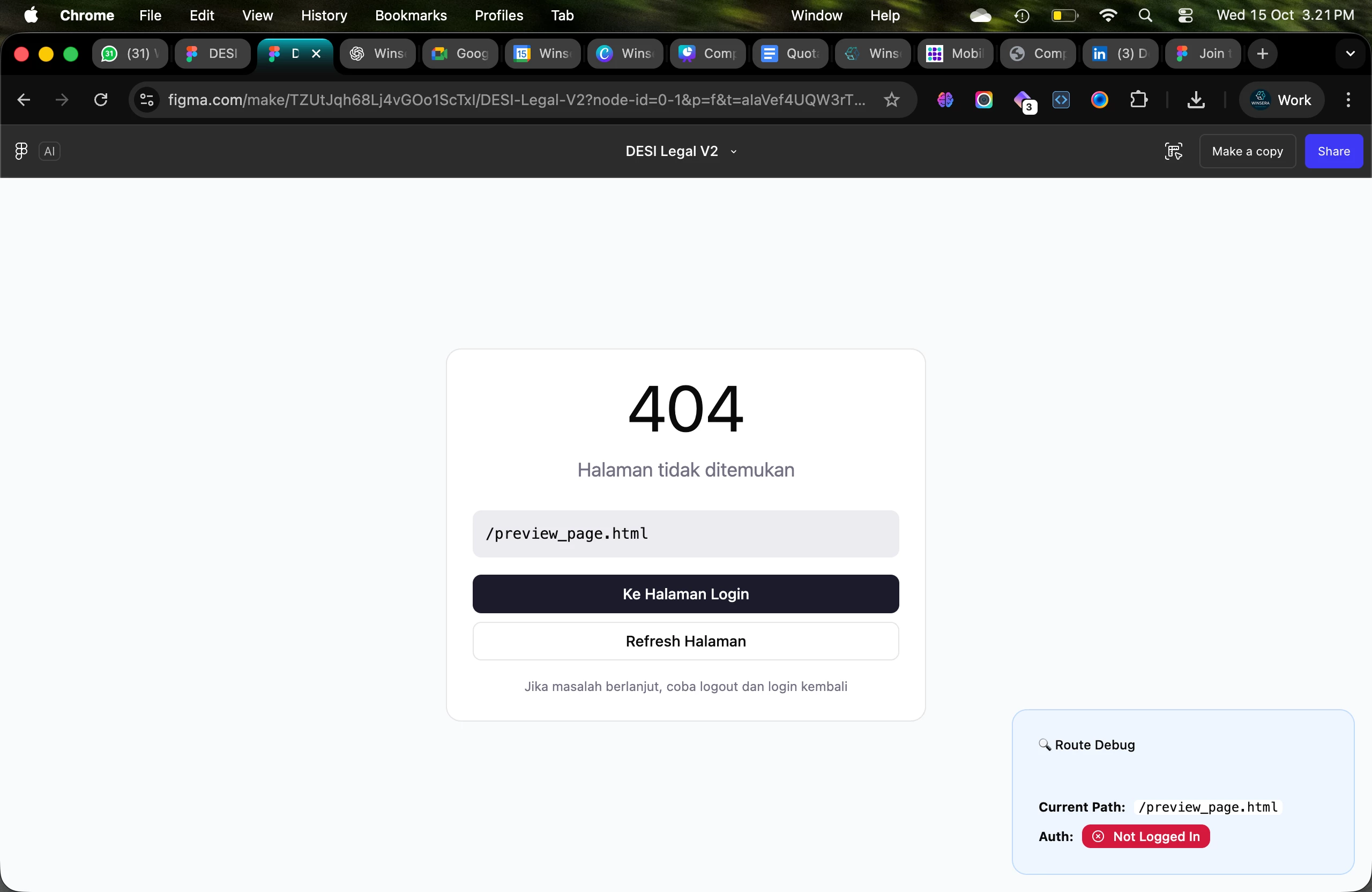Image resolution: width=1372 pixels, height=892 pixels.
Task: Bookmark page with star icon
Action: (x=891, y=100)
